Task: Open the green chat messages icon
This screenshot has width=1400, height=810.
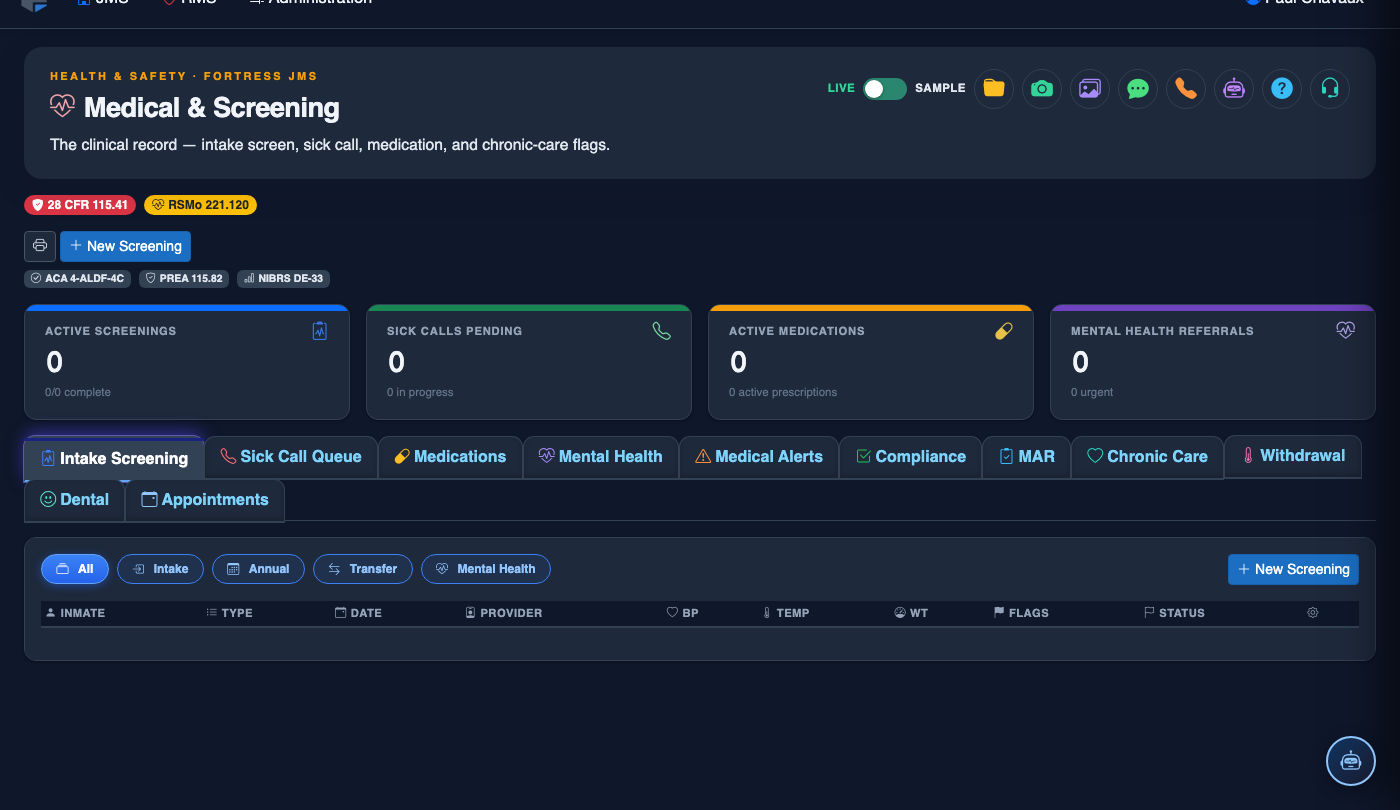Action: point(1138,88)
